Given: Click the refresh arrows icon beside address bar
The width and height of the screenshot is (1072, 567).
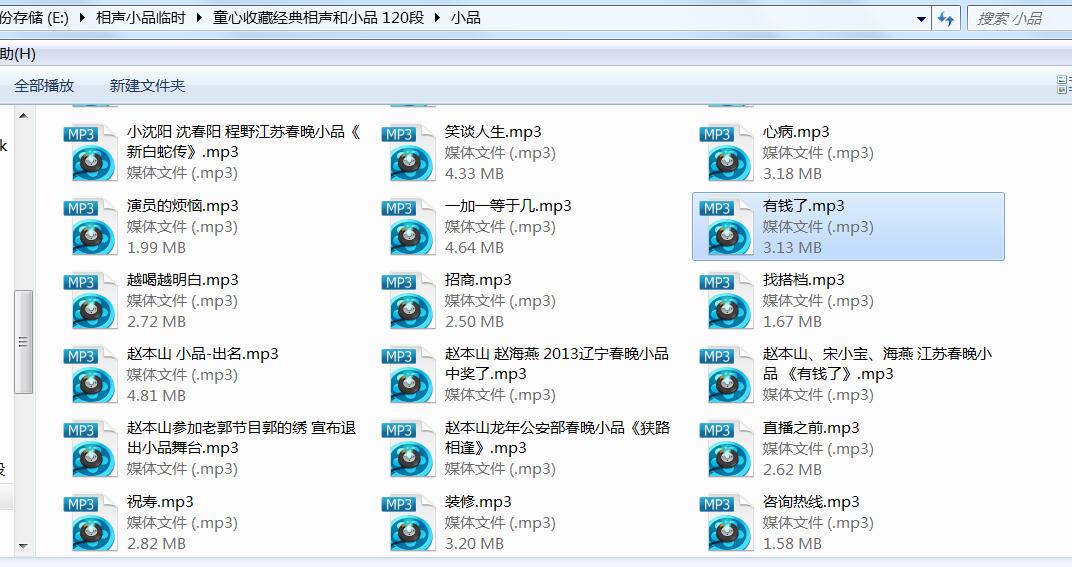Looking at the screenshot, I should (x=946, y=18).
